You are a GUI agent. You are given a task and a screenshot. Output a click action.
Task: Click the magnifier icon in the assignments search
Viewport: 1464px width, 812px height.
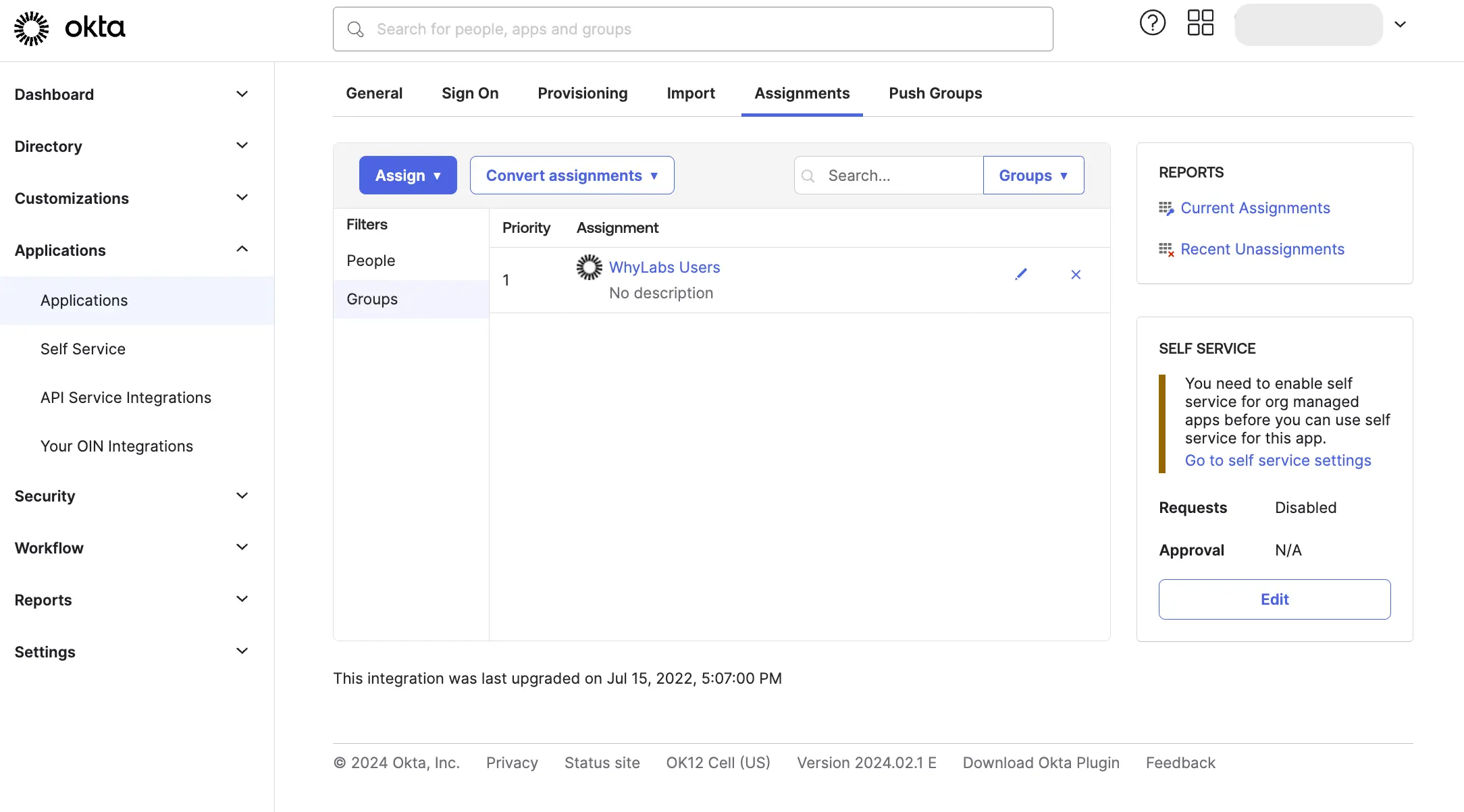(x=808, y=175)
